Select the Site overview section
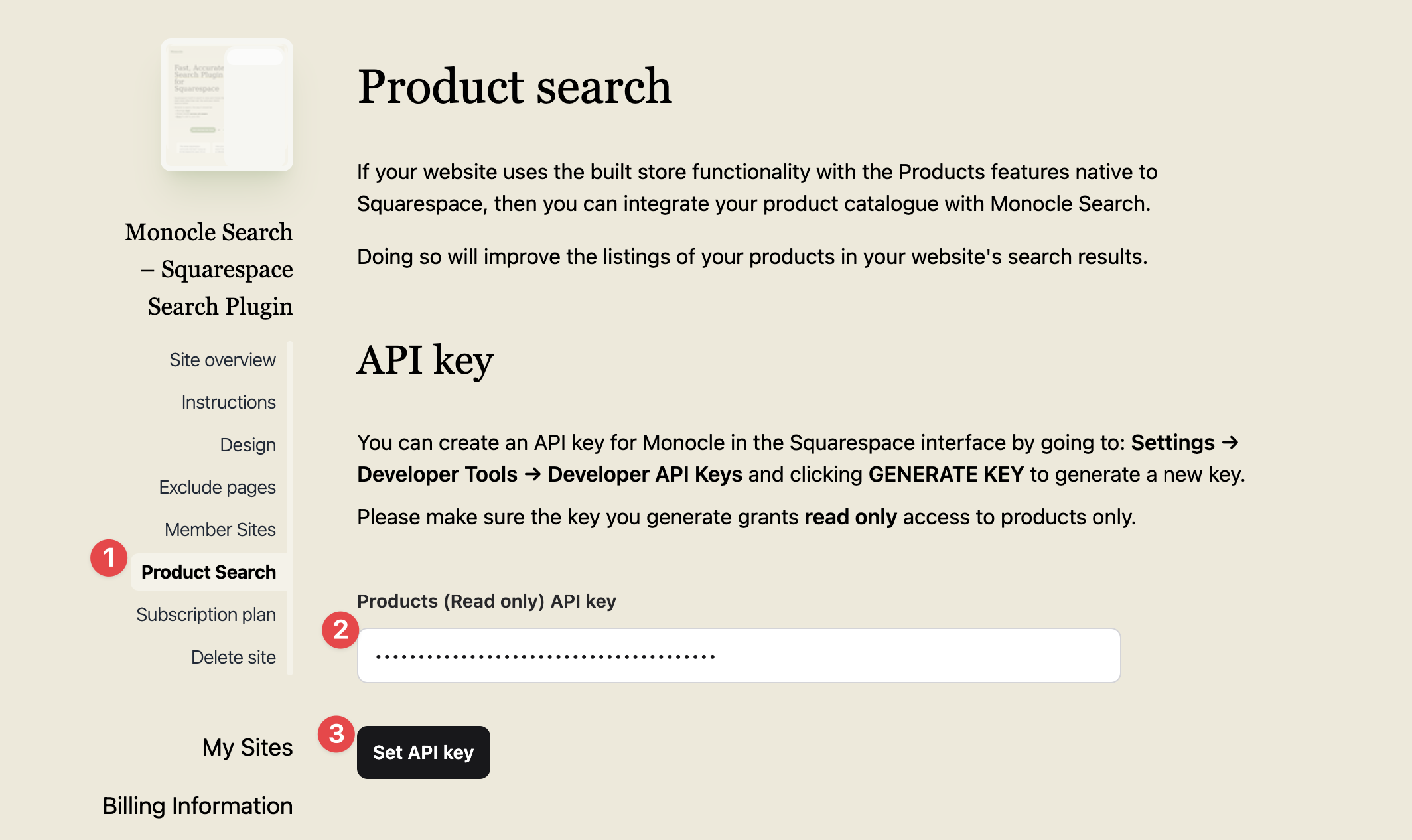 pos(222,360)
